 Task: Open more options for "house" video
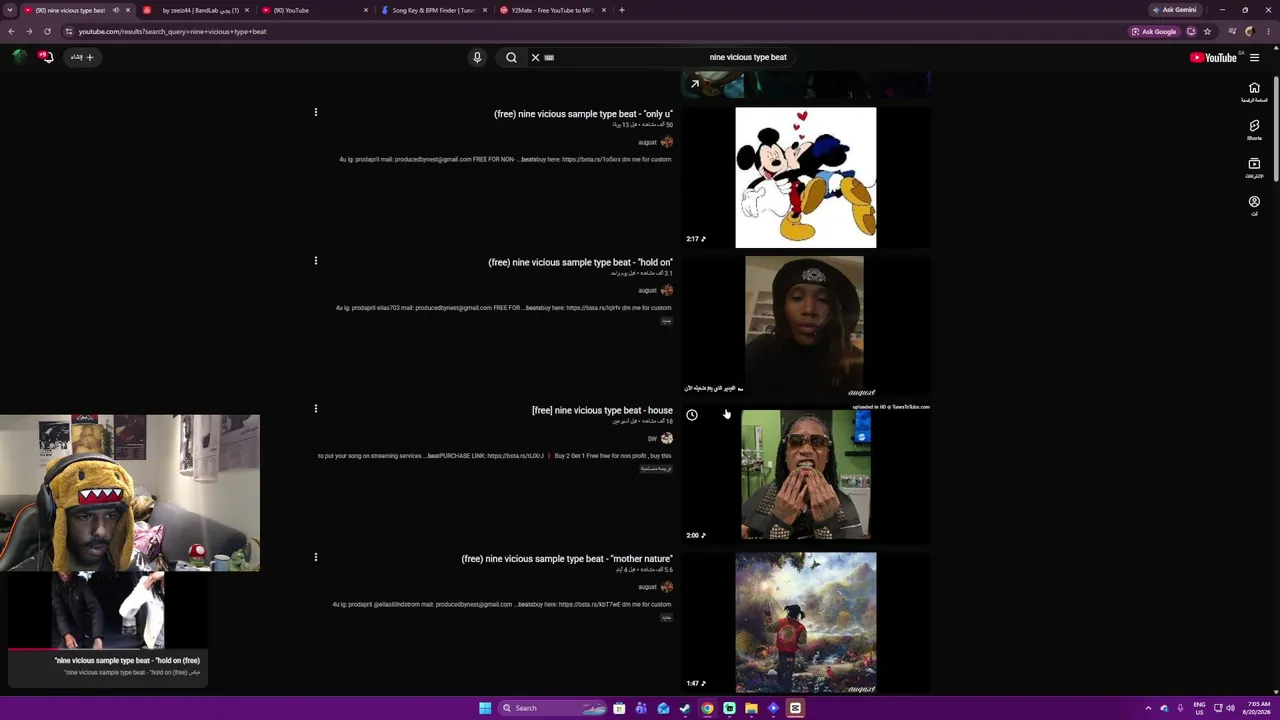[316, 409]
